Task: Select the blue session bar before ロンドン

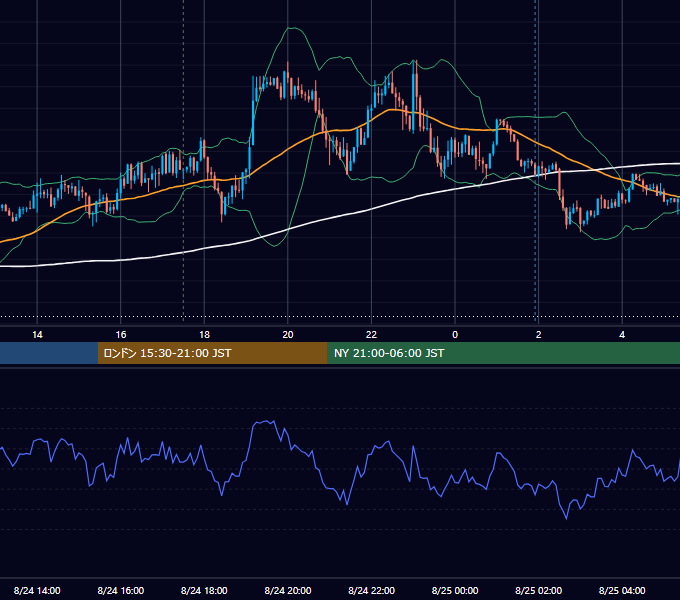Action: tap(49, 353)
